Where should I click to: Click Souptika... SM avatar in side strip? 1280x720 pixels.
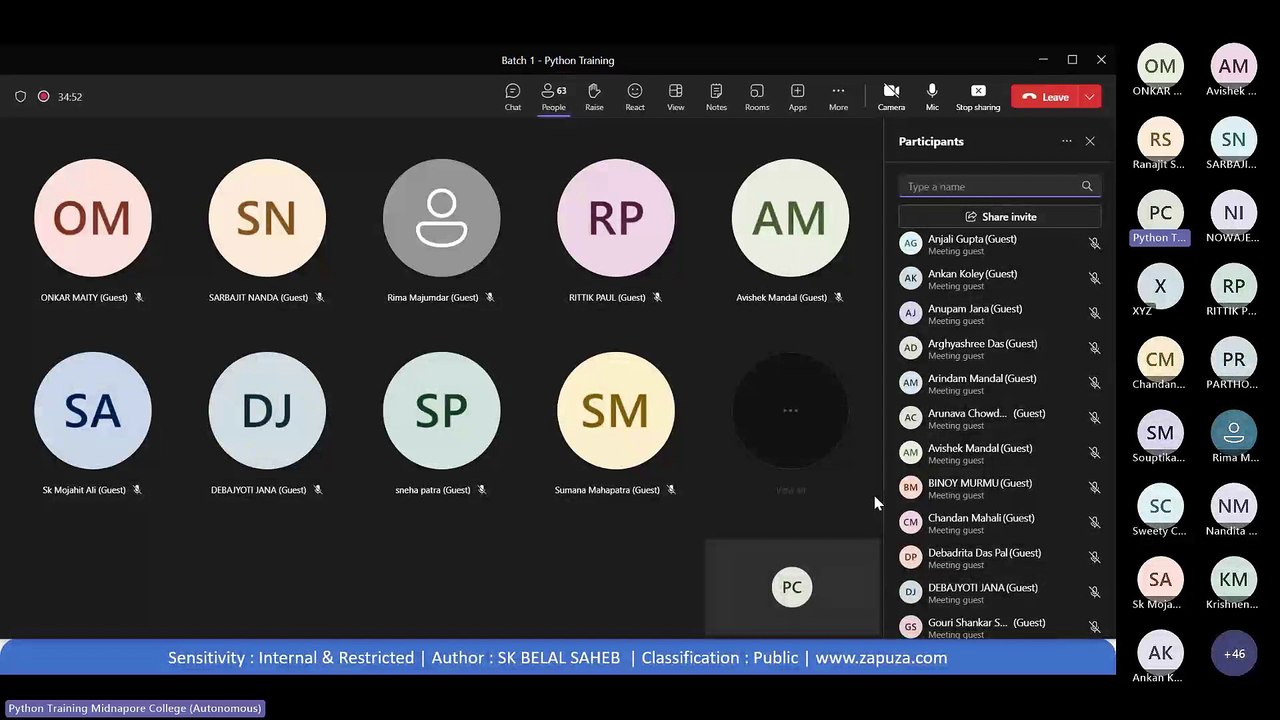(1160, 433)
